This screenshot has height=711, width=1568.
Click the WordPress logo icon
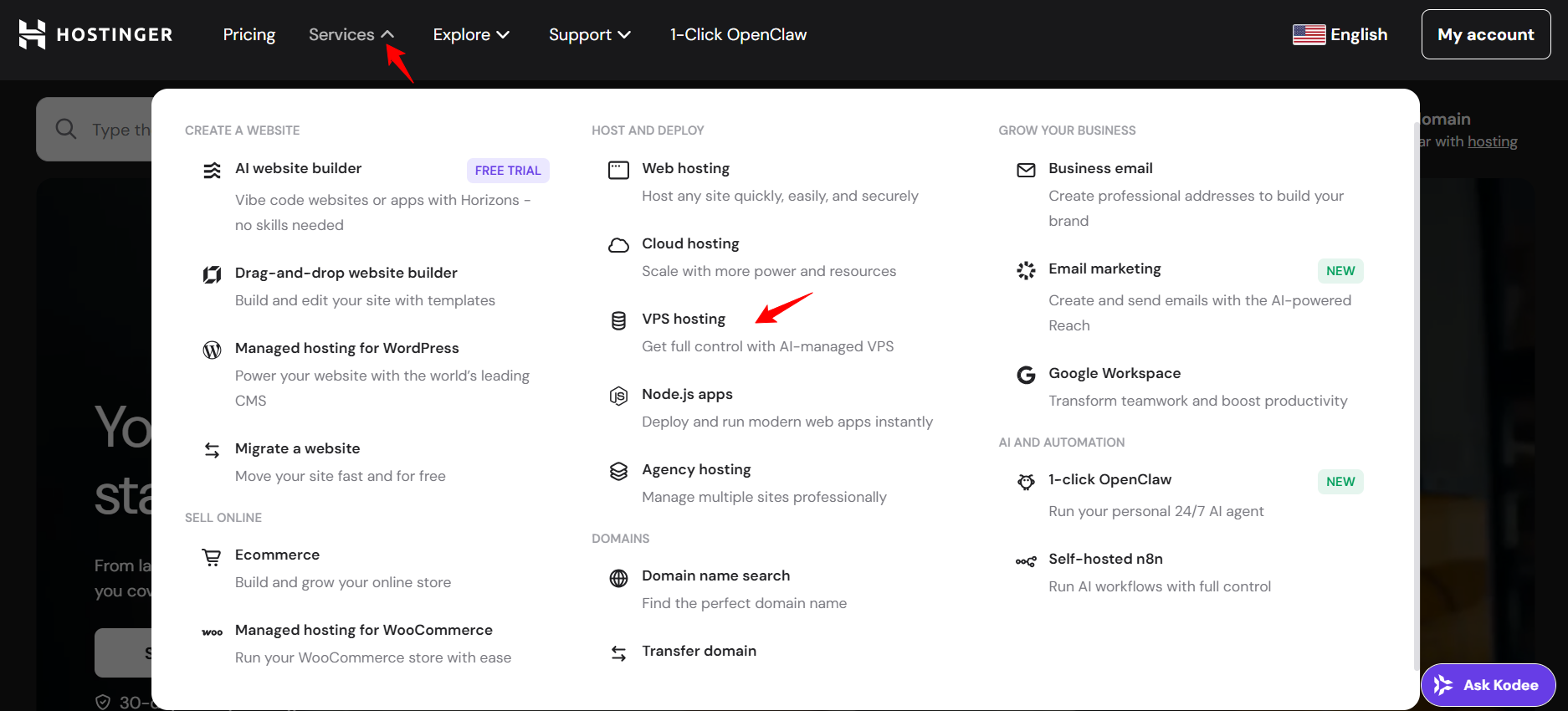pyautogui.click(x=213, y=350)
